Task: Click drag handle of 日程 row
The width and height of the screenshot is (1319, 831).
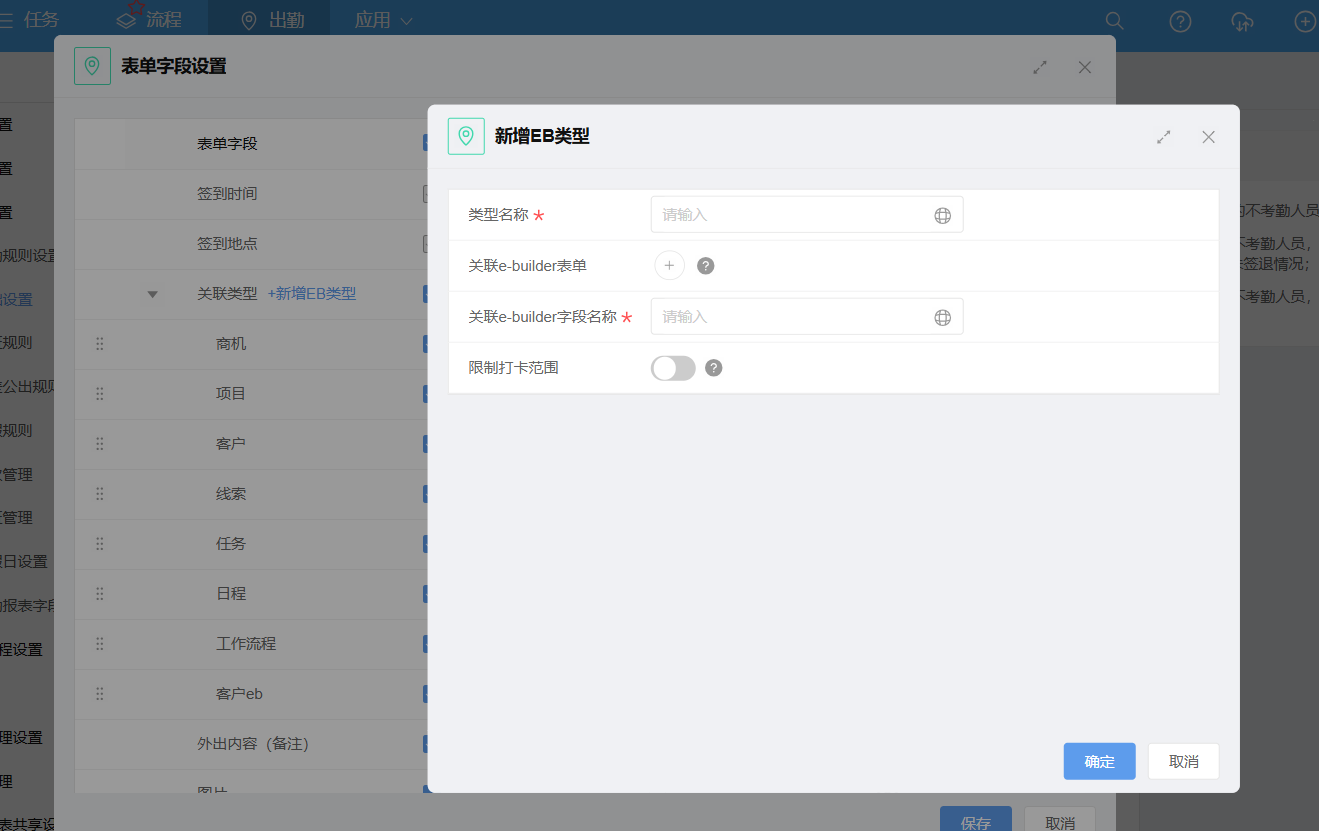Action: [99, 594]
